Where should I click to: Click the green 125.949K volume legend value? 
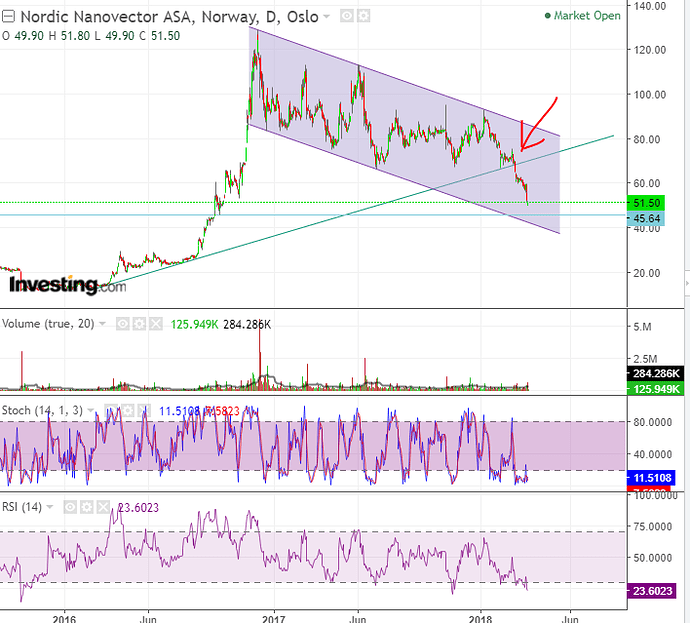pos(195,324)
